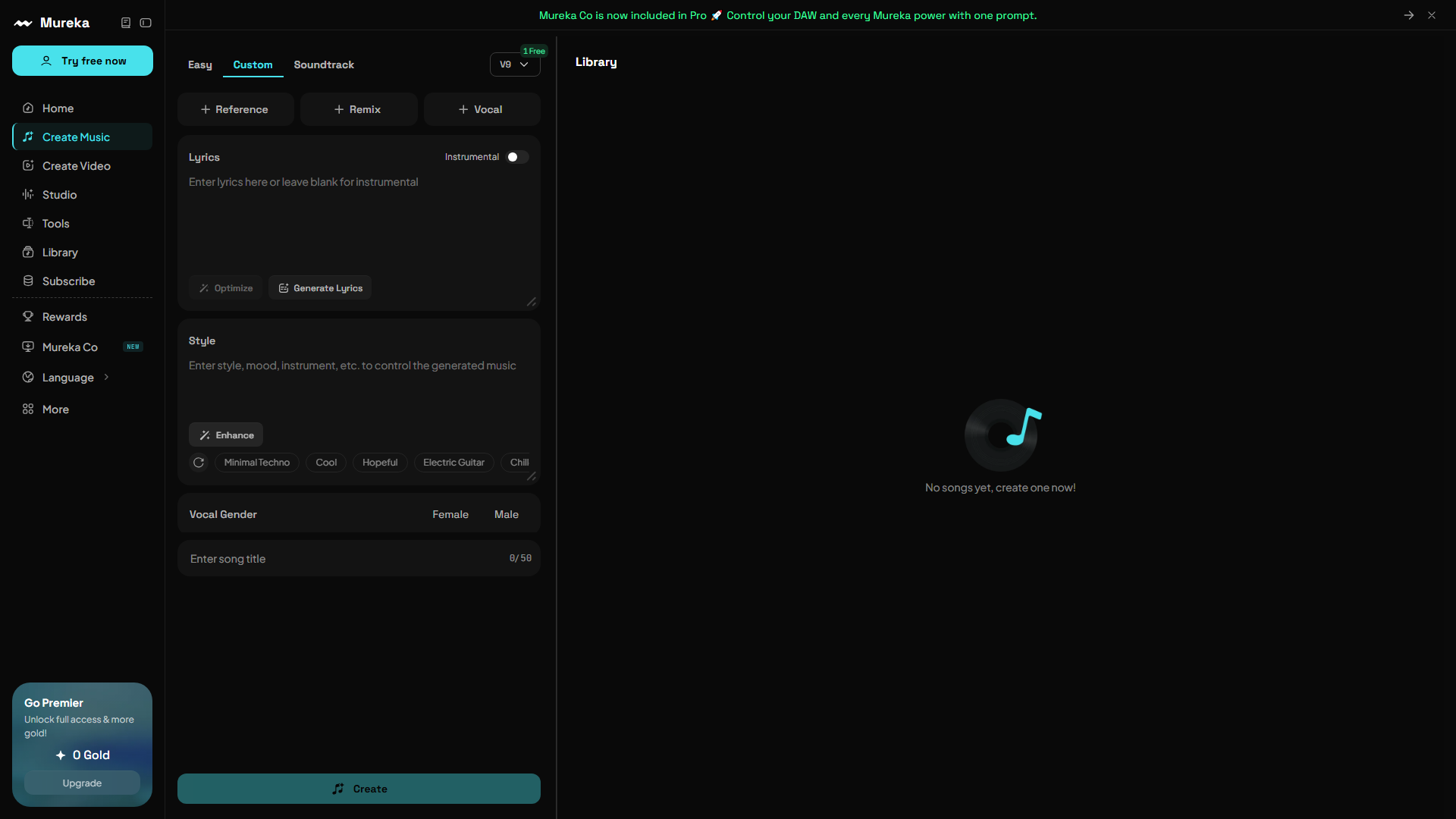
Task: Click the Mureka logo icon
Action: tap(23, 24)
